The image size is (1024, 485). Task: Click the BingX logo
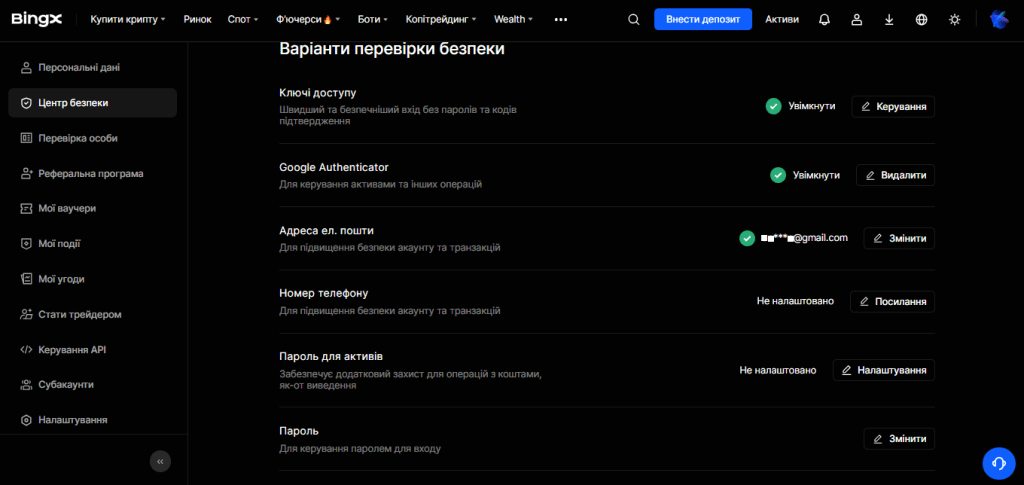click(37, 19)
